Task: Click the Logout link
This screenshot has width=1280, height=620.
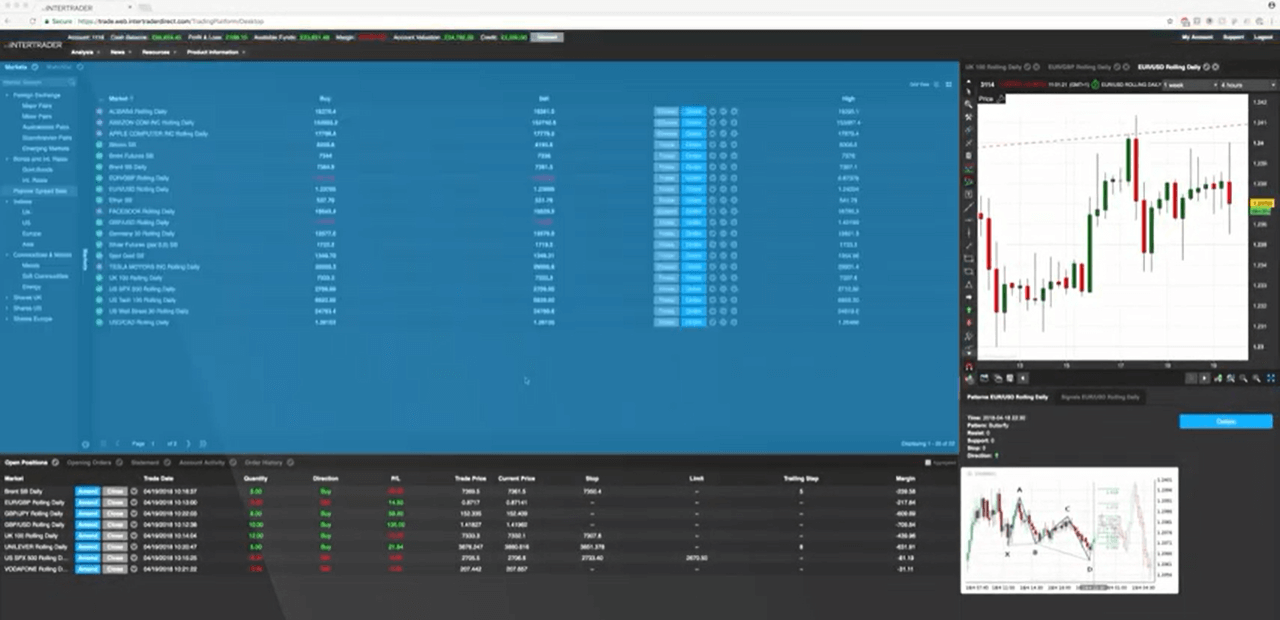Action: coord(1264,37)
